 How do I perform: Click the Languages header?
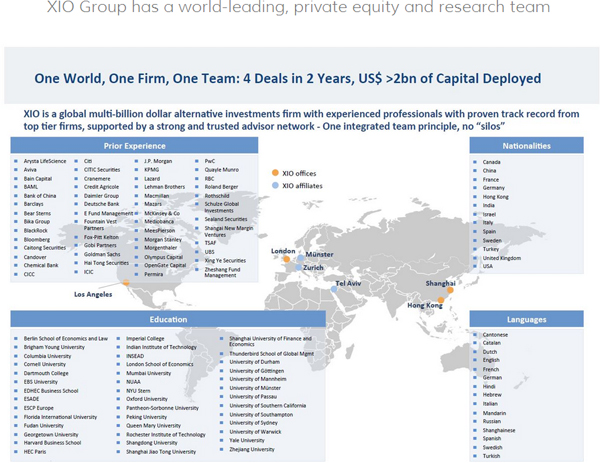click(x=527, y=320)
